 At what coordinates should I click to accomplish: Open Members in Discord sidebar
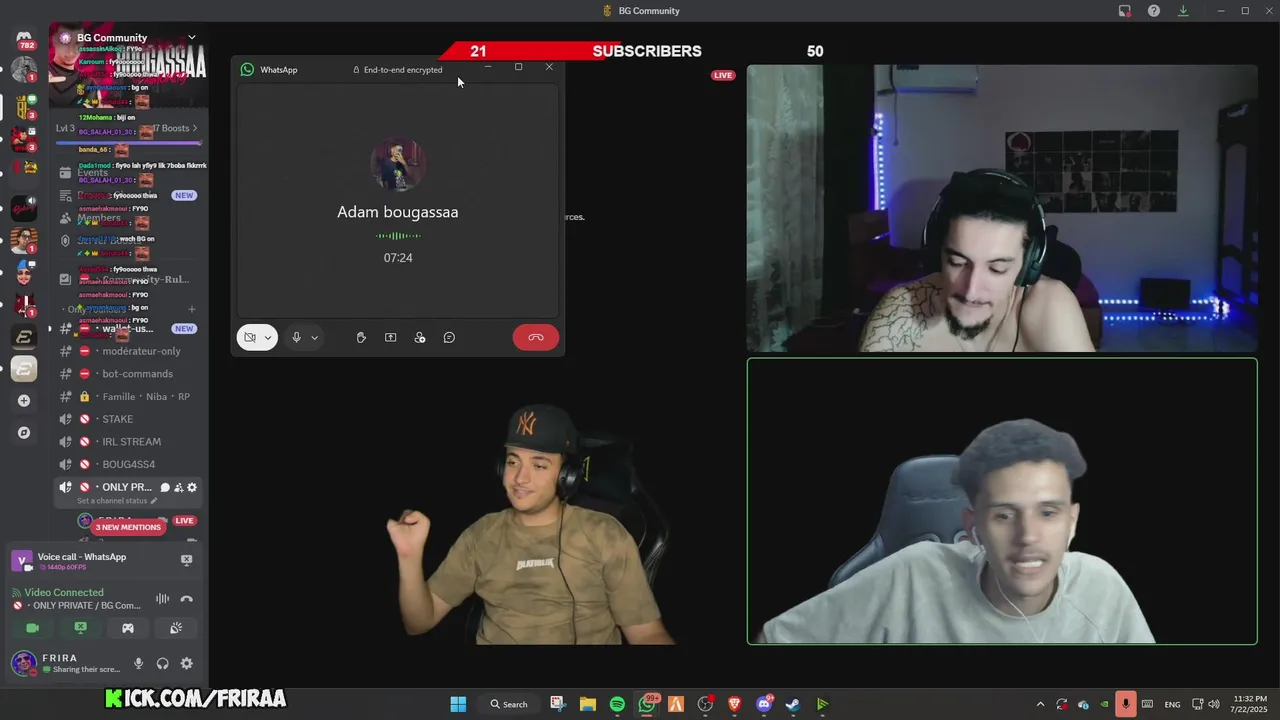pos(99,218)
